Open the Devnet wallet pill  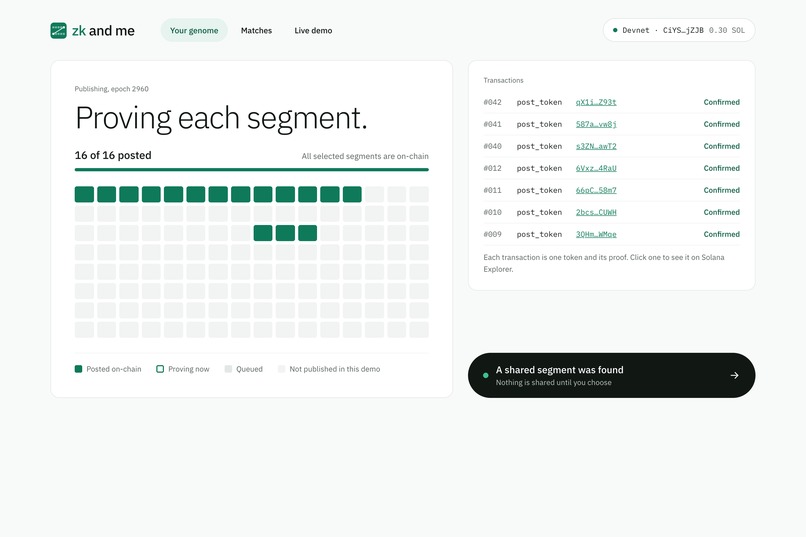[x=679, y=30]
